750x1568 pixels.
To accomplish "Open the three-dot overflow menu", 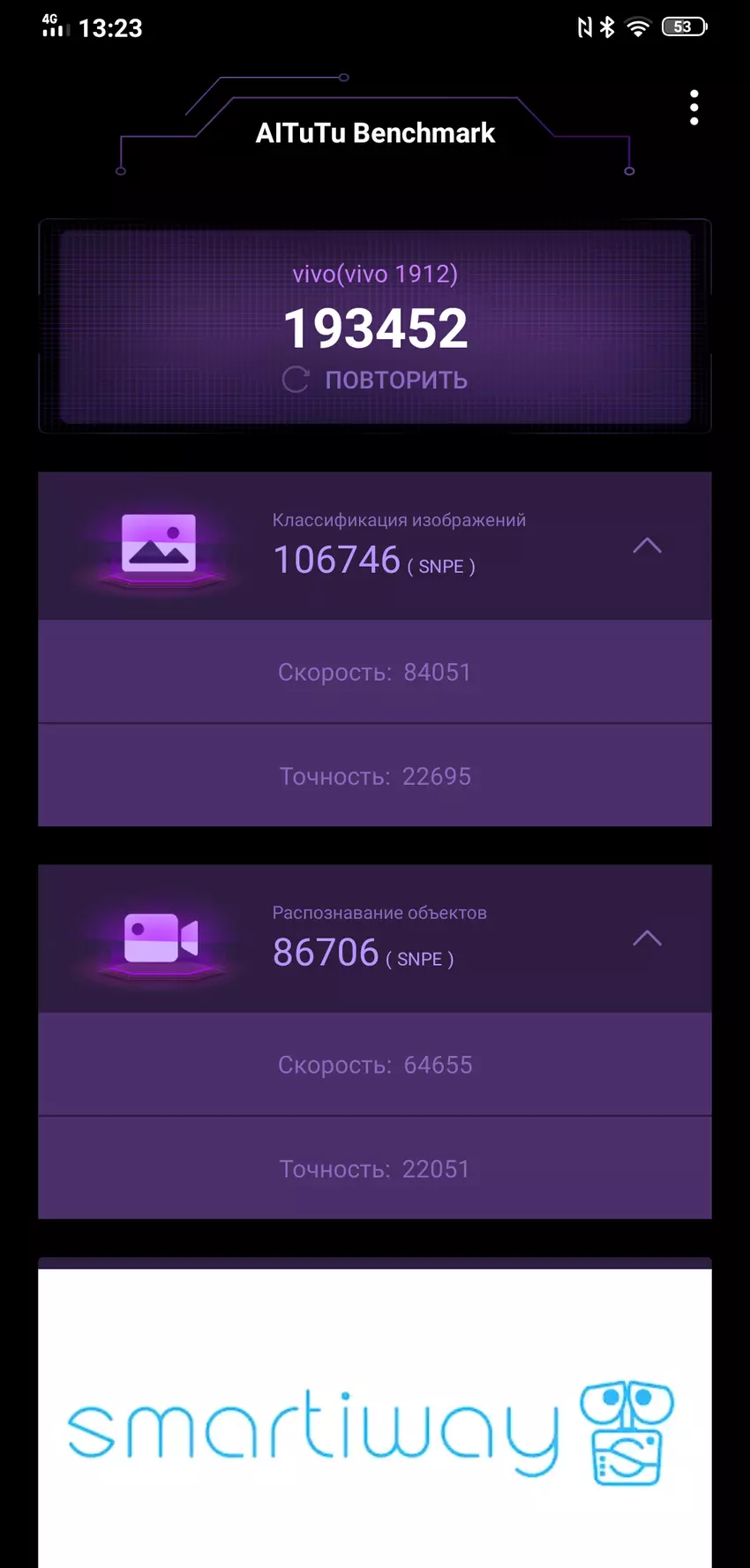I will tap(694, 108).
